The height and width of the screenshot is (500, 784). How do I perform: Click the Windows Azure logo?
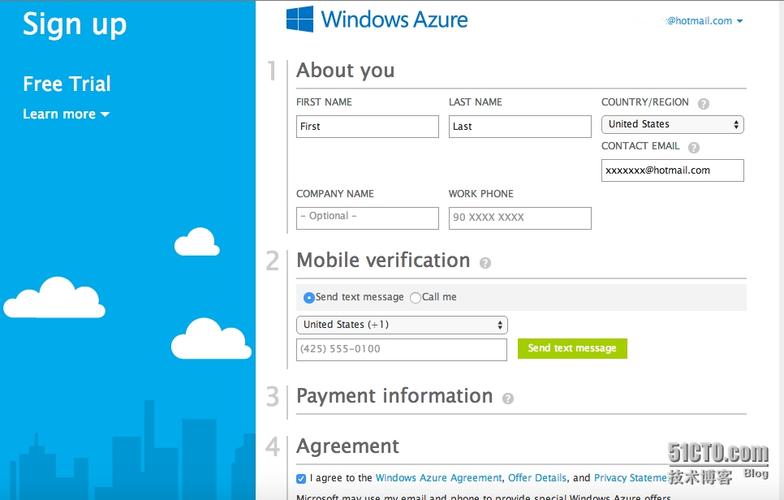pyautogui.click(x=377, y=19)
